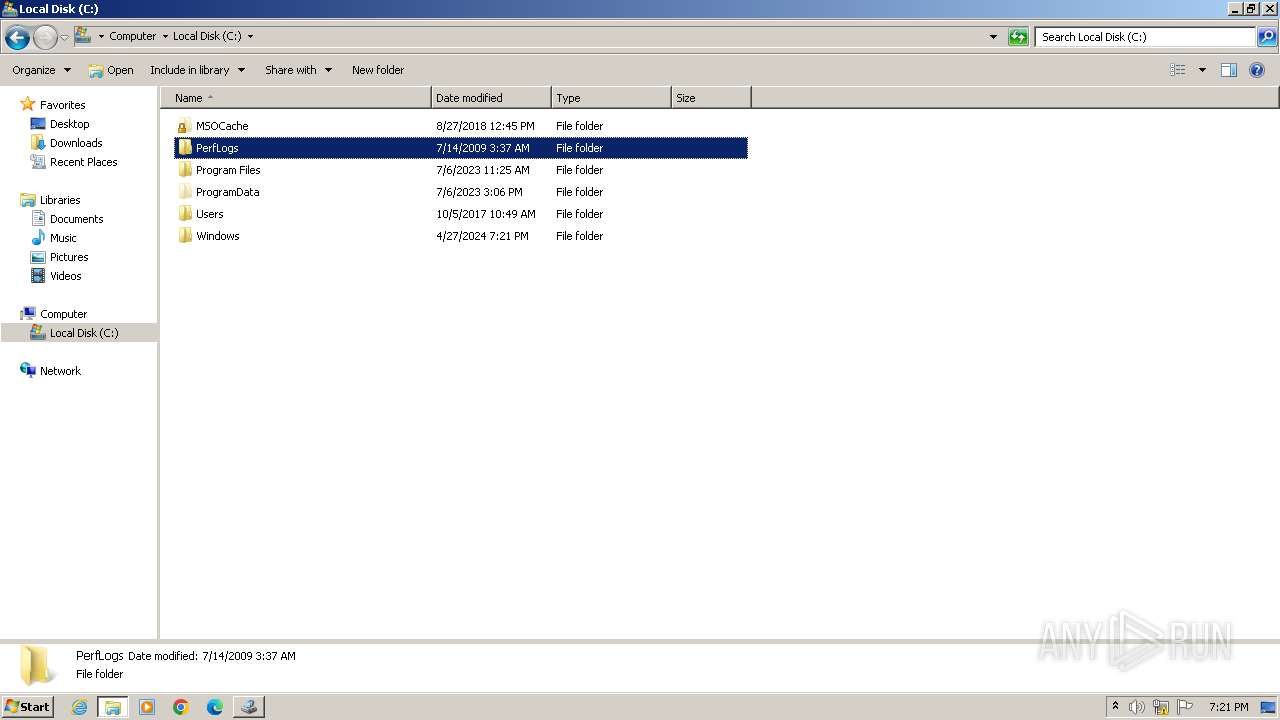Click the Forward navigation arrow
The image size is (1280, 720).
pos(45,38)
